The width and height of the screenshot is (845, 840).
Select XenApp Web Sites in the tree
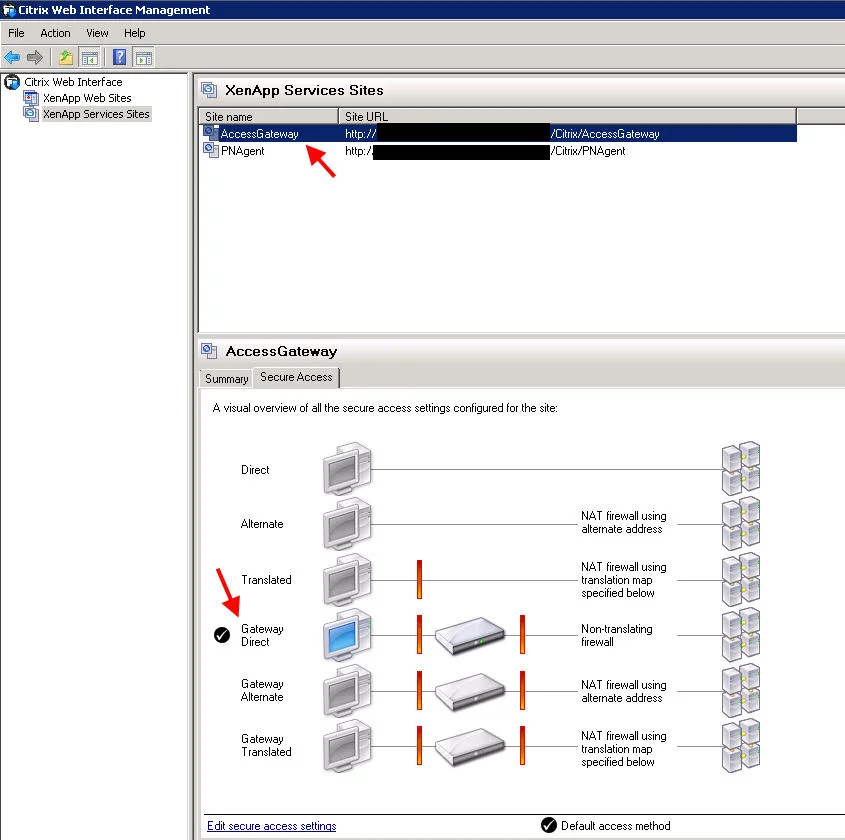(x=87, y=98)
